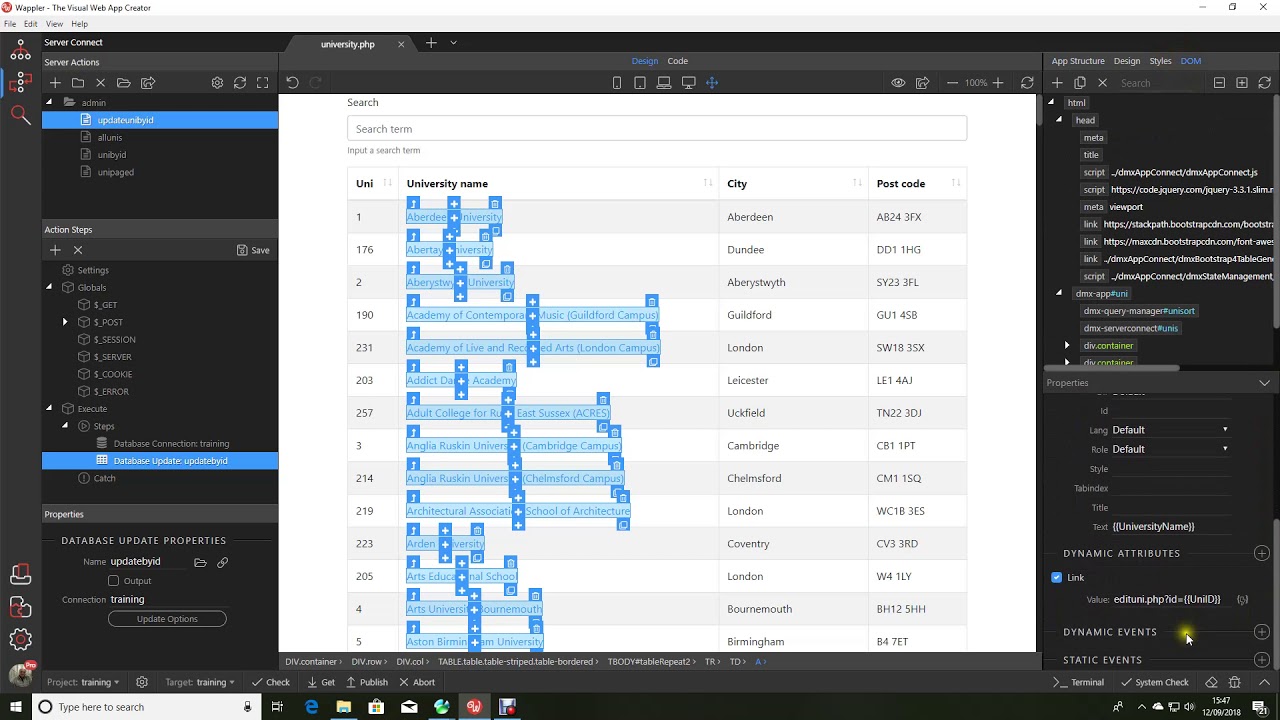Delete the selected server action

point(100,83)
